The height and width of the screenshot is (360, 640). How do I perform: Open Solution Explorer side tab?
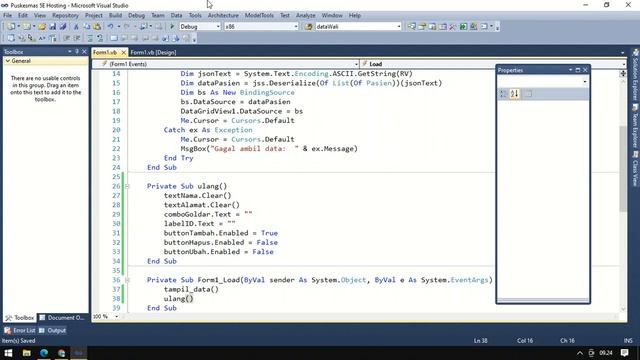click(635, 75)
